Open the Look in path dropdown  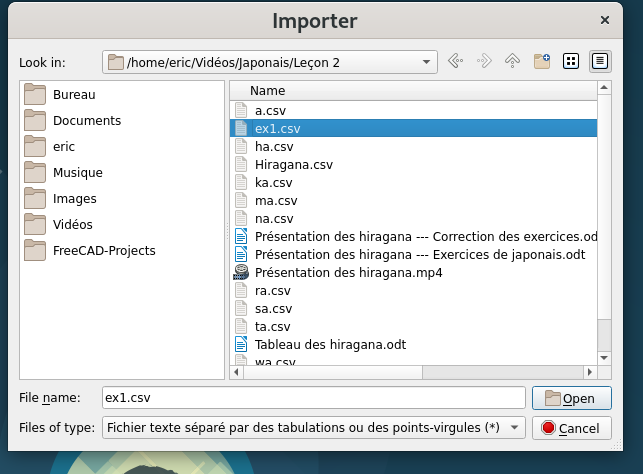pyautogui.click(x=427, y=62)
